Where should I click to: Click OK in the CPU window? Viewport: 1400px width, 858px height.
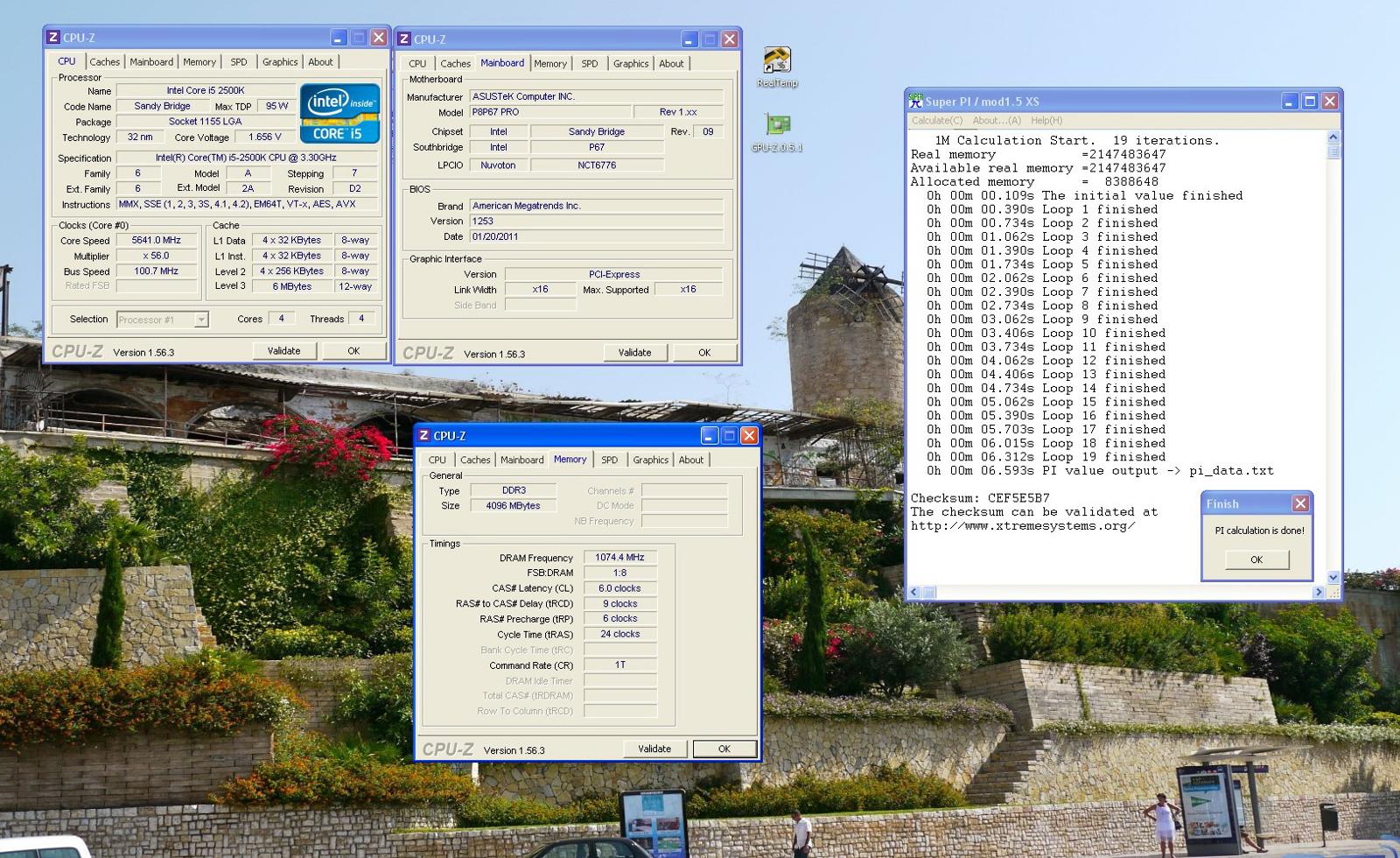tap(353, 351)
